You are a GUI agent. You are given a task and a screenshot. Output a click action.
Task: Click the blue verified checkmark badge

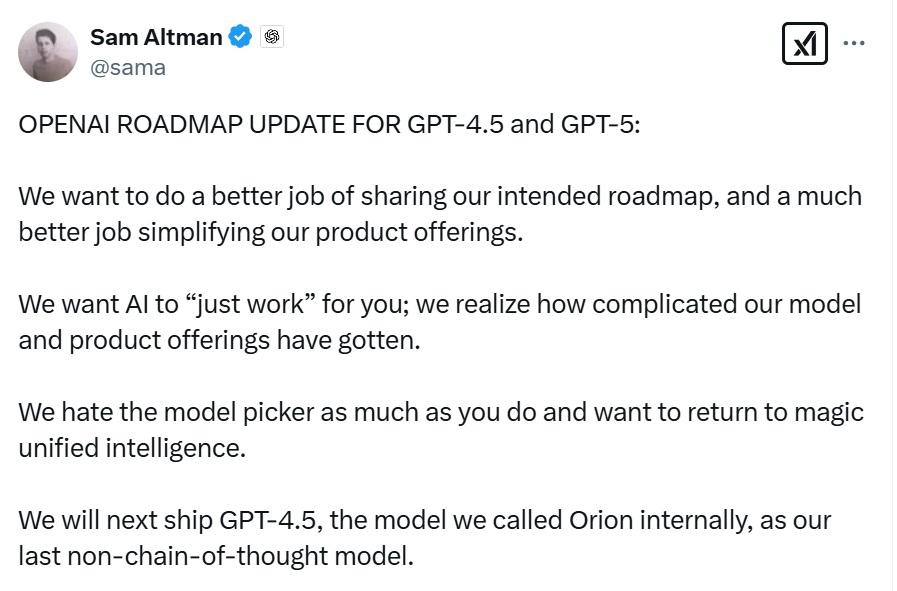click(240, 37)
